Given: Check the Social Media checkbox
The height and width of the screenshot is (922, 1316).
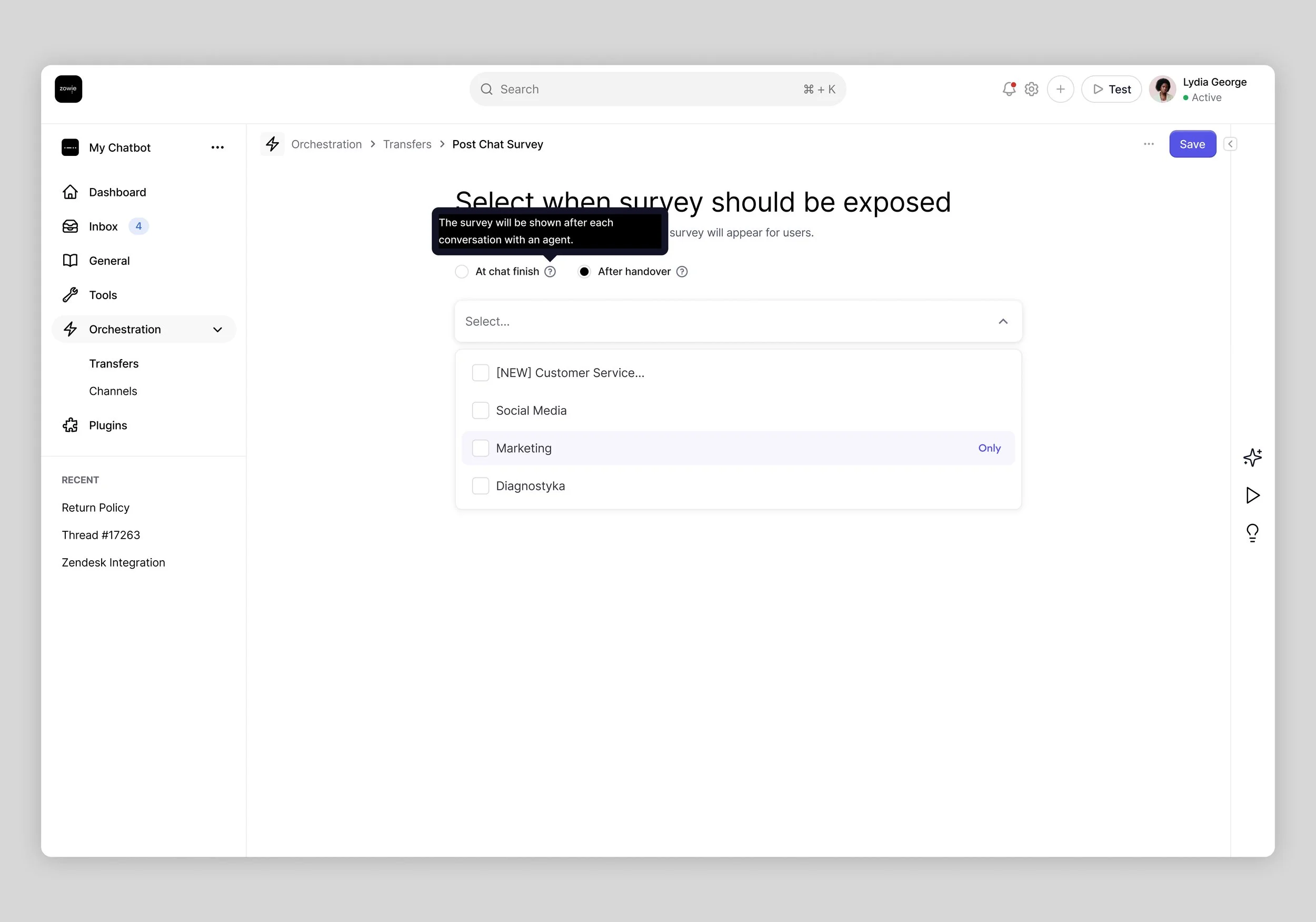Looking at the screenshot, I should 480,411.
